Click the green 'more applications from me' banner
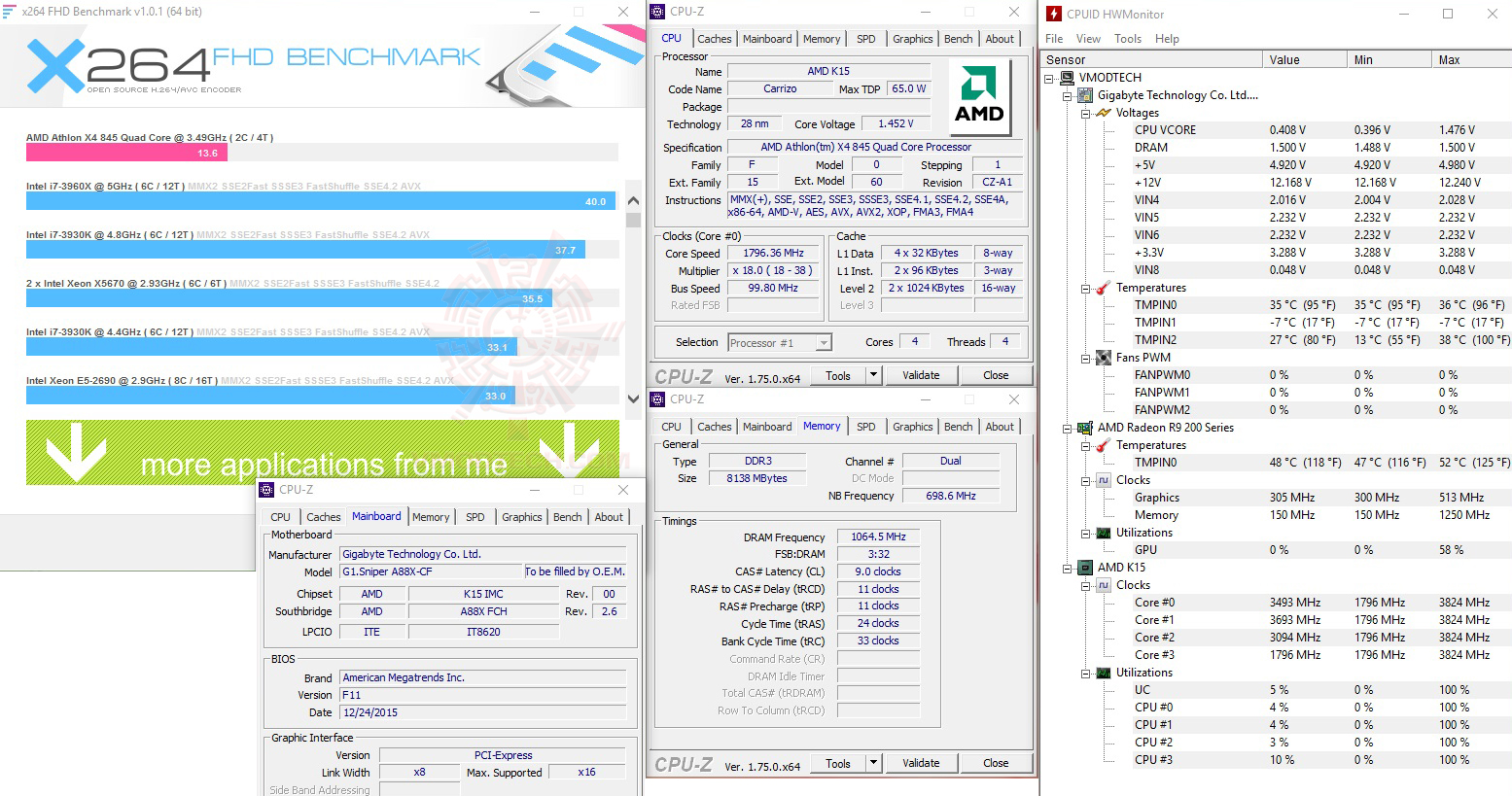This screenshot has height=796, width=1512. [323, 452]
